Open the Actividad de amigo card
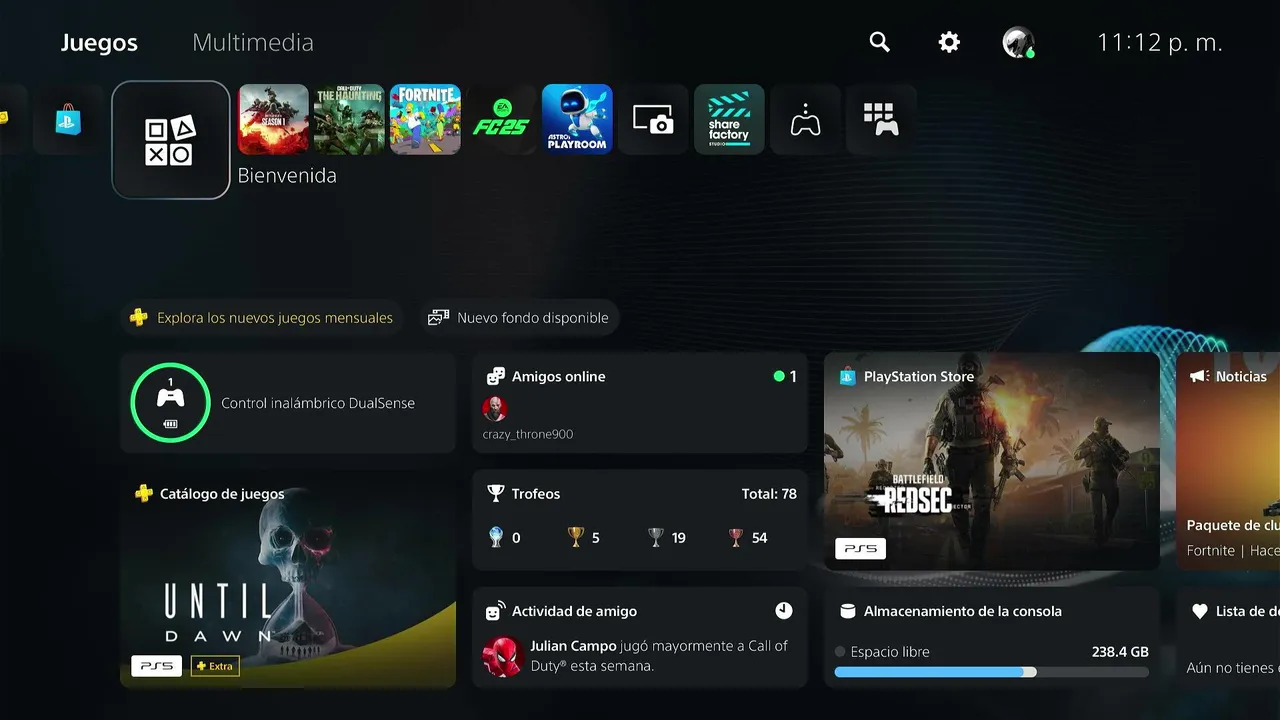Screen dimensions: 1280x720 pyautogui.click(x=640, y=637)
